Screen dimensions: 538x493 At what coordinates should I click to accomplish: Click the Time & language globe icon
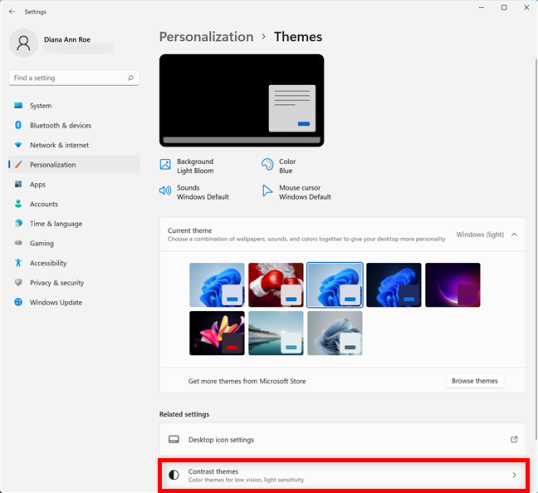(18, 223)
